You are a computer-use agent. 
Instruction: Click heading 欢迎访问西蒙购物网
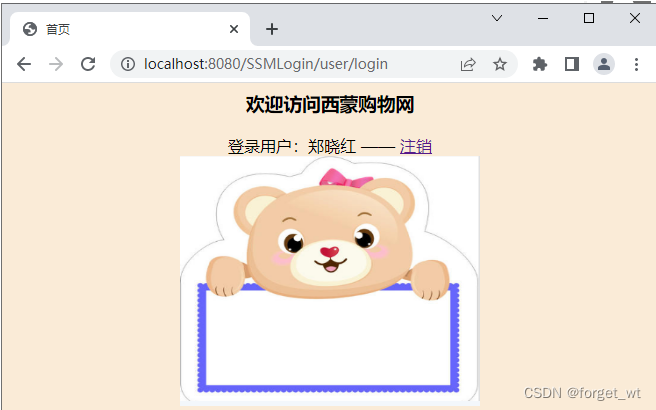click(x=330, y=104)
